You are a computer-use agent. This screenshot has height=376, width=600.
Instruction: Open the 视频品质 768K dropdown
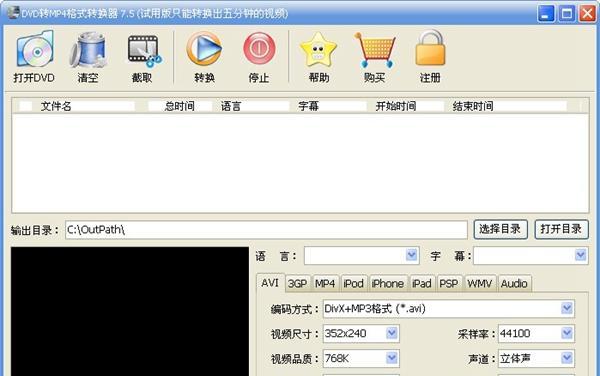tap(392, 358)
